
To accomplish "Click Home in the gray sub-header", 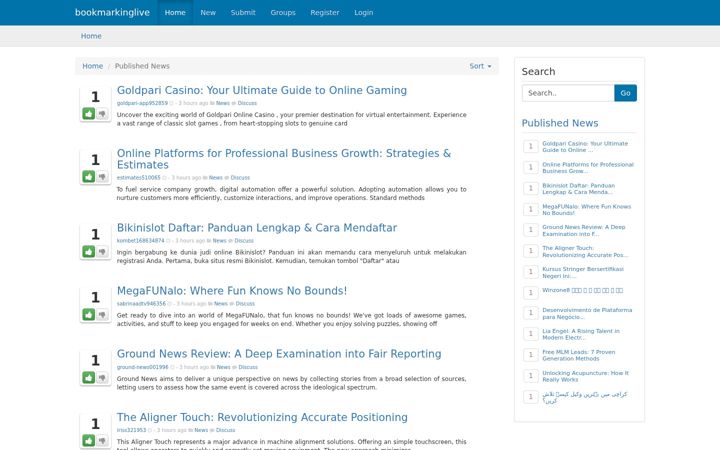I will [91, 36].
